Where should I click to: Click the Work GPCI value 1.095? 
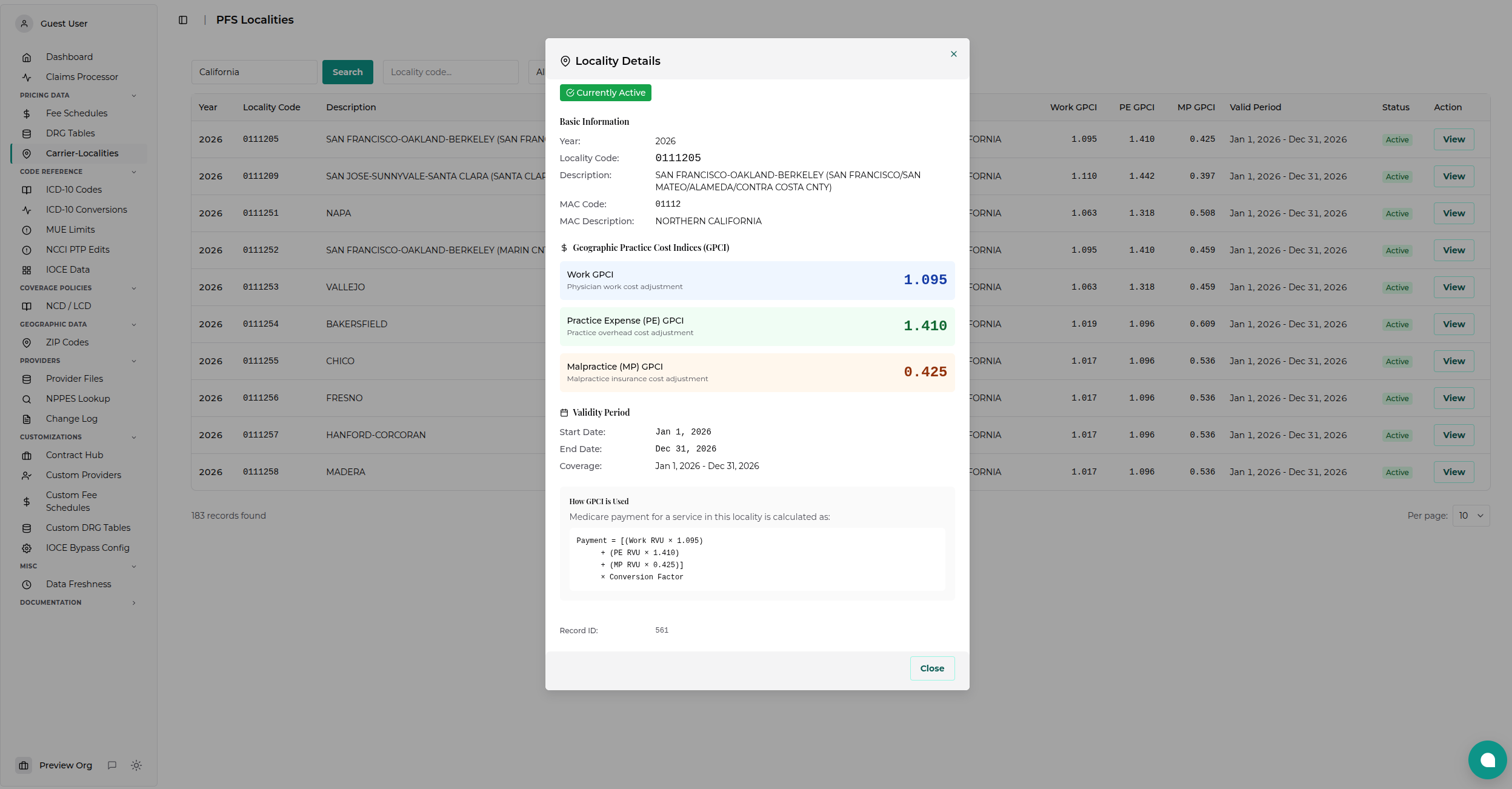pyautogui.click(x=925, y=280)
